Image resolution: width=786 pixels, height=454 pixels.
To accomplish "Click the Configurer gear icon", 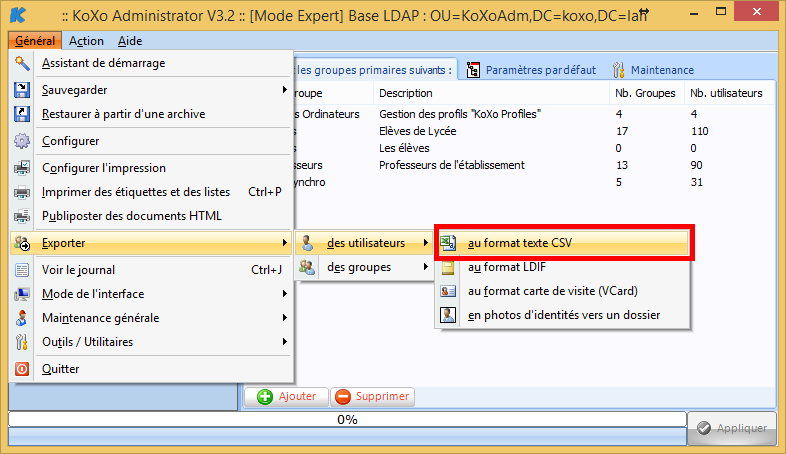I will pos(22,141).
